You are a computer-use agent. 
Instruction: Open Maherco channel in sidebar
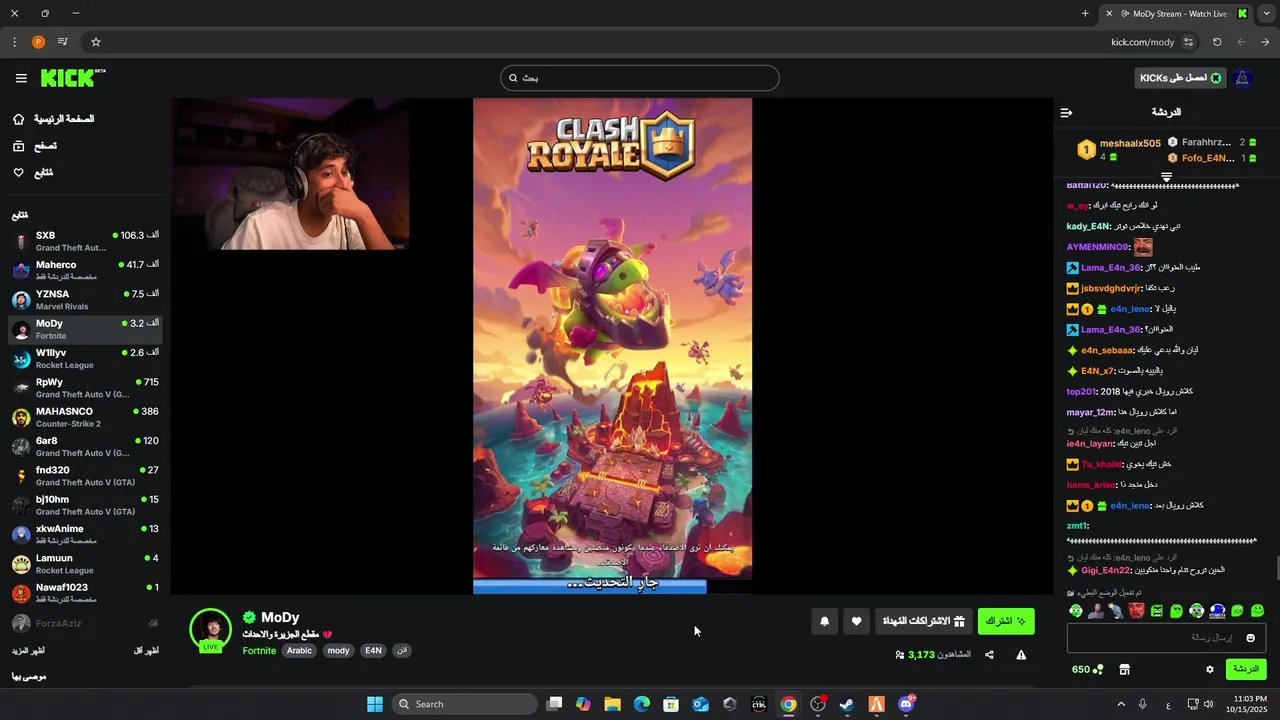click(x=85, y=270)
